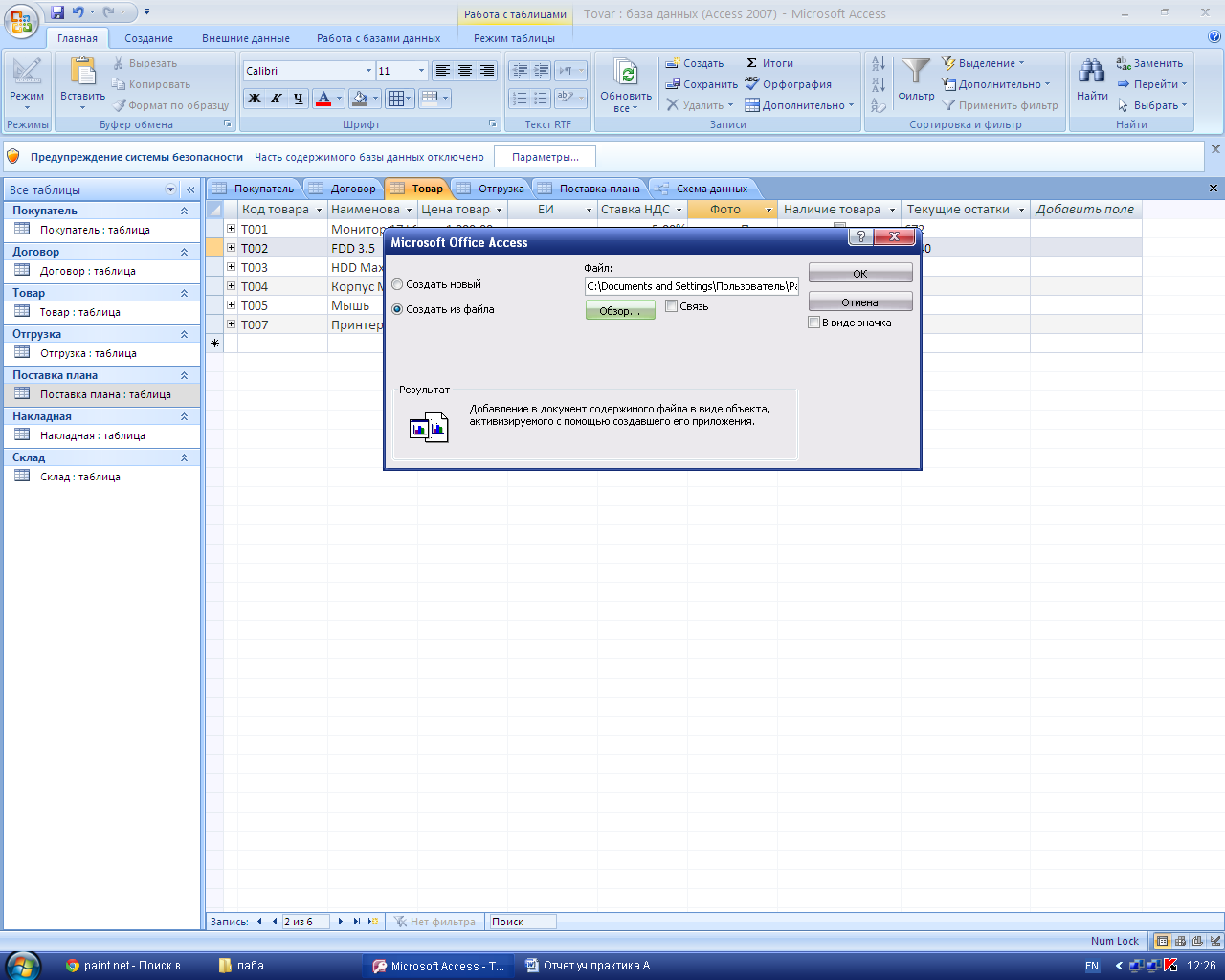Open 'Код товара' column dropdown arrow
The image size is (1225, 980).
tap(319, 210)
